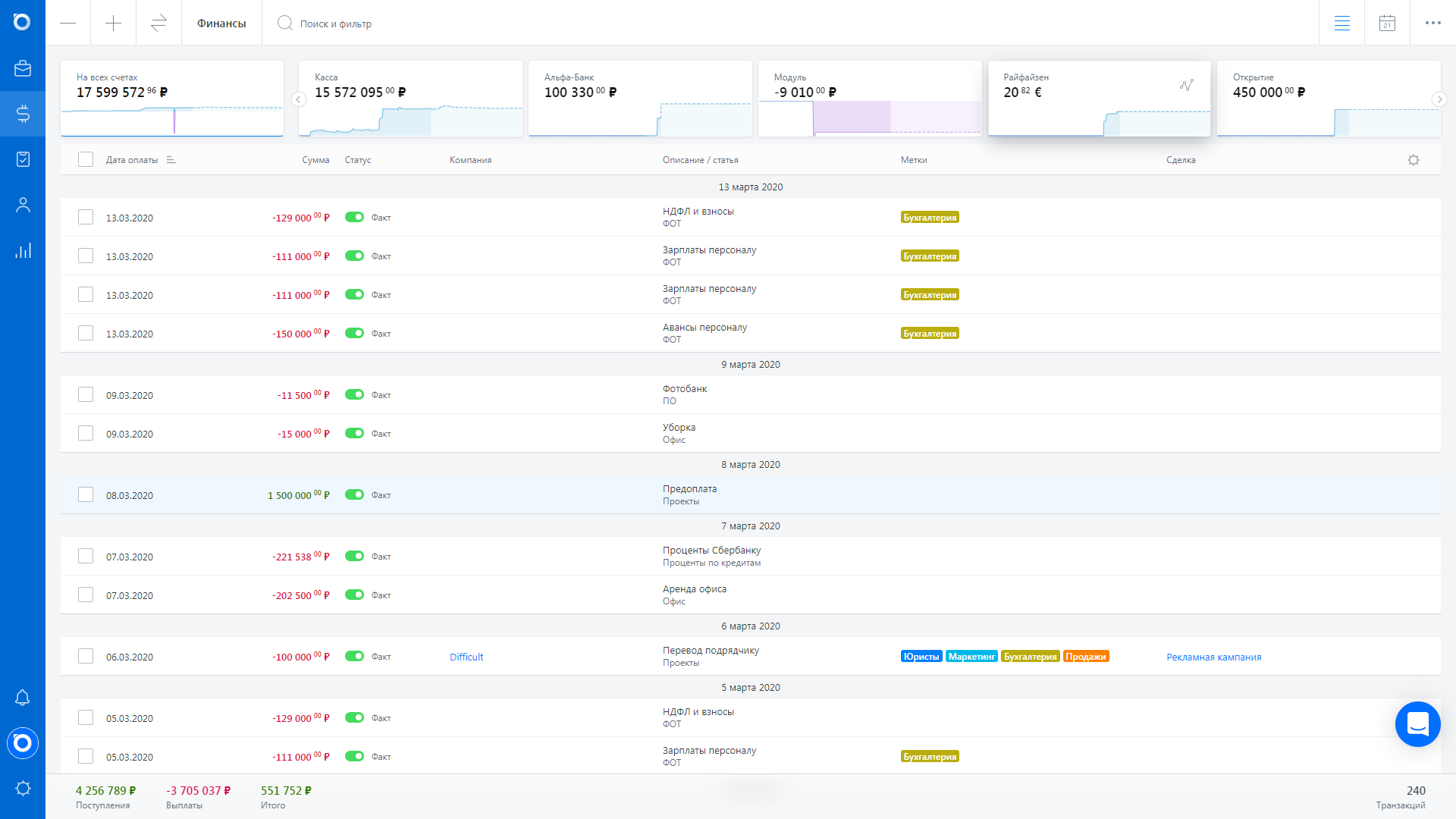Check the box for Фотобанк transaction
The image size is (1456, 819).
tap(86, 394)
